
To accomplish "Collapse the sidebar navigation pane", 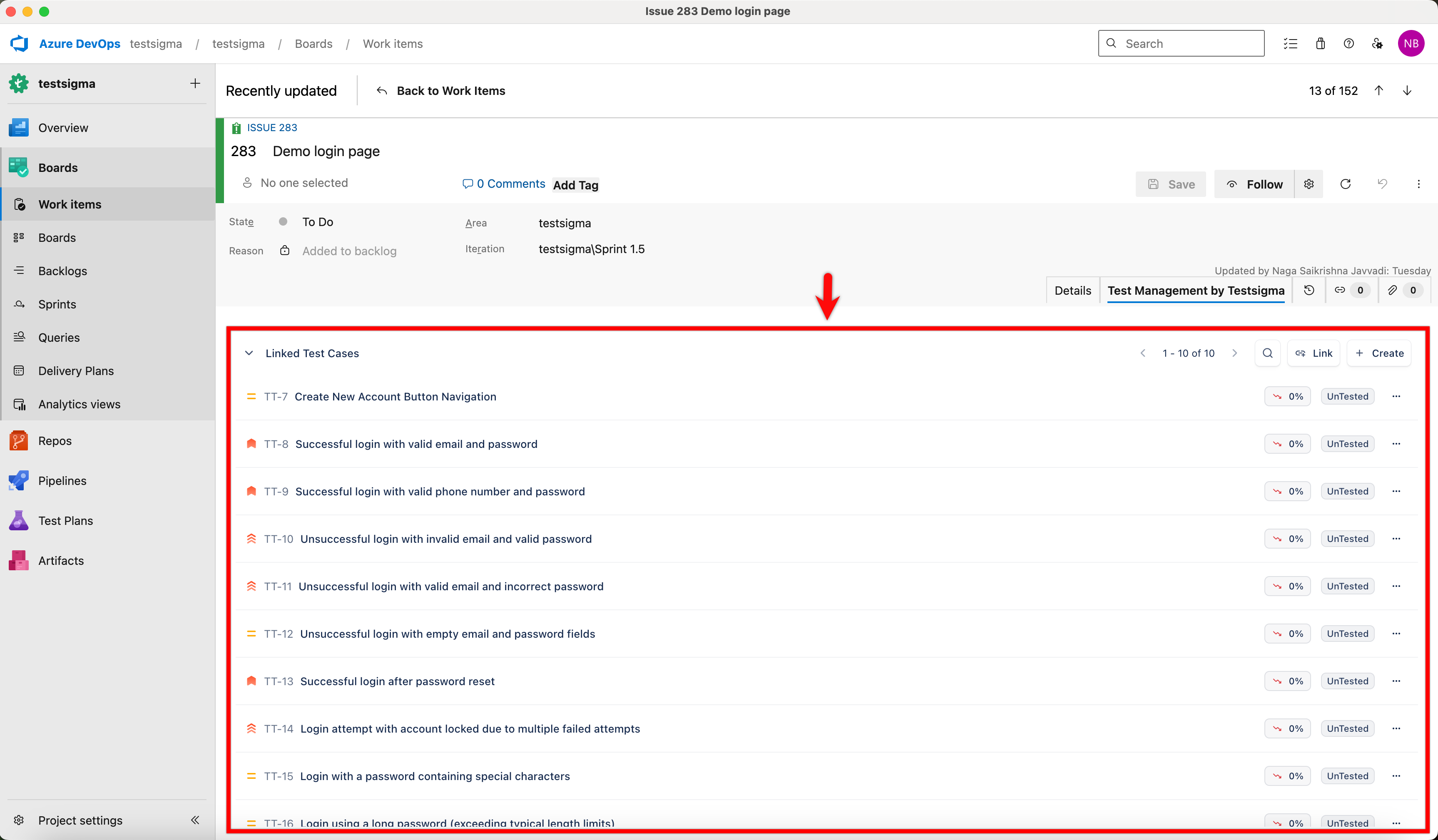I will pos(195,820).
